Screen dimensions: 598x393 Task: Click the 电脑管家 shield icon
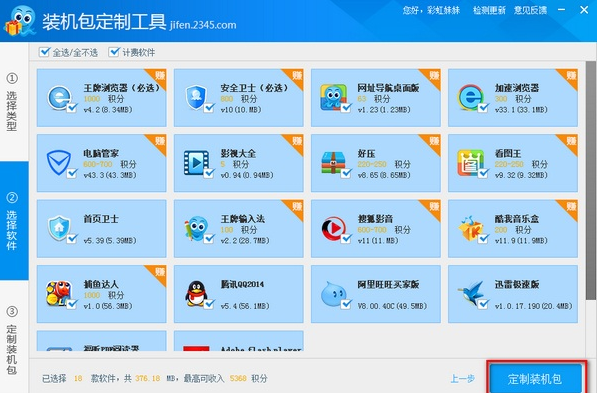click(x=59, y=163)
